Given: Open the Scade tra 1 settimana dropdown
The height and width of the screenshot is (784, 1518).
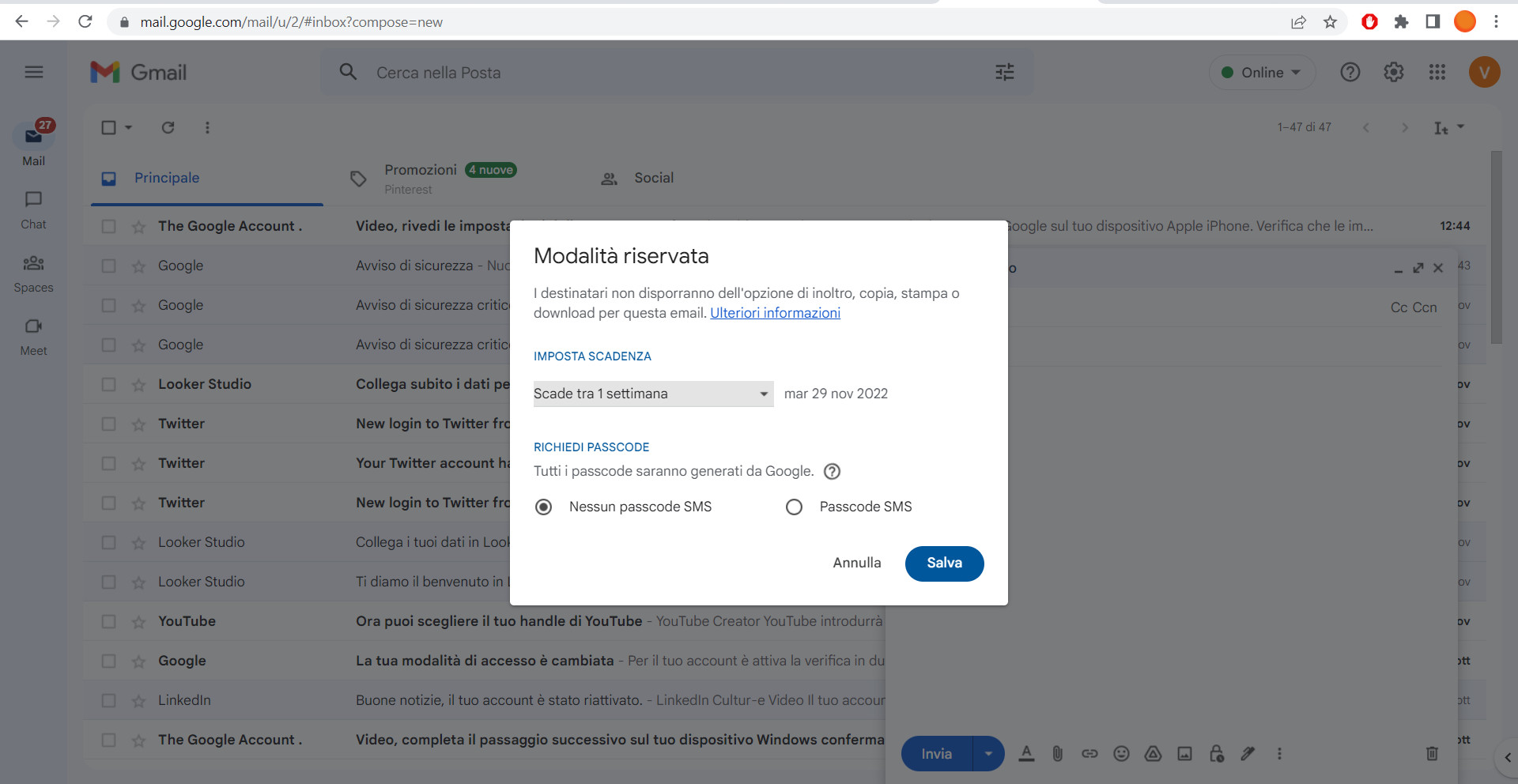Looking at the screenshot, I should 653,394.
